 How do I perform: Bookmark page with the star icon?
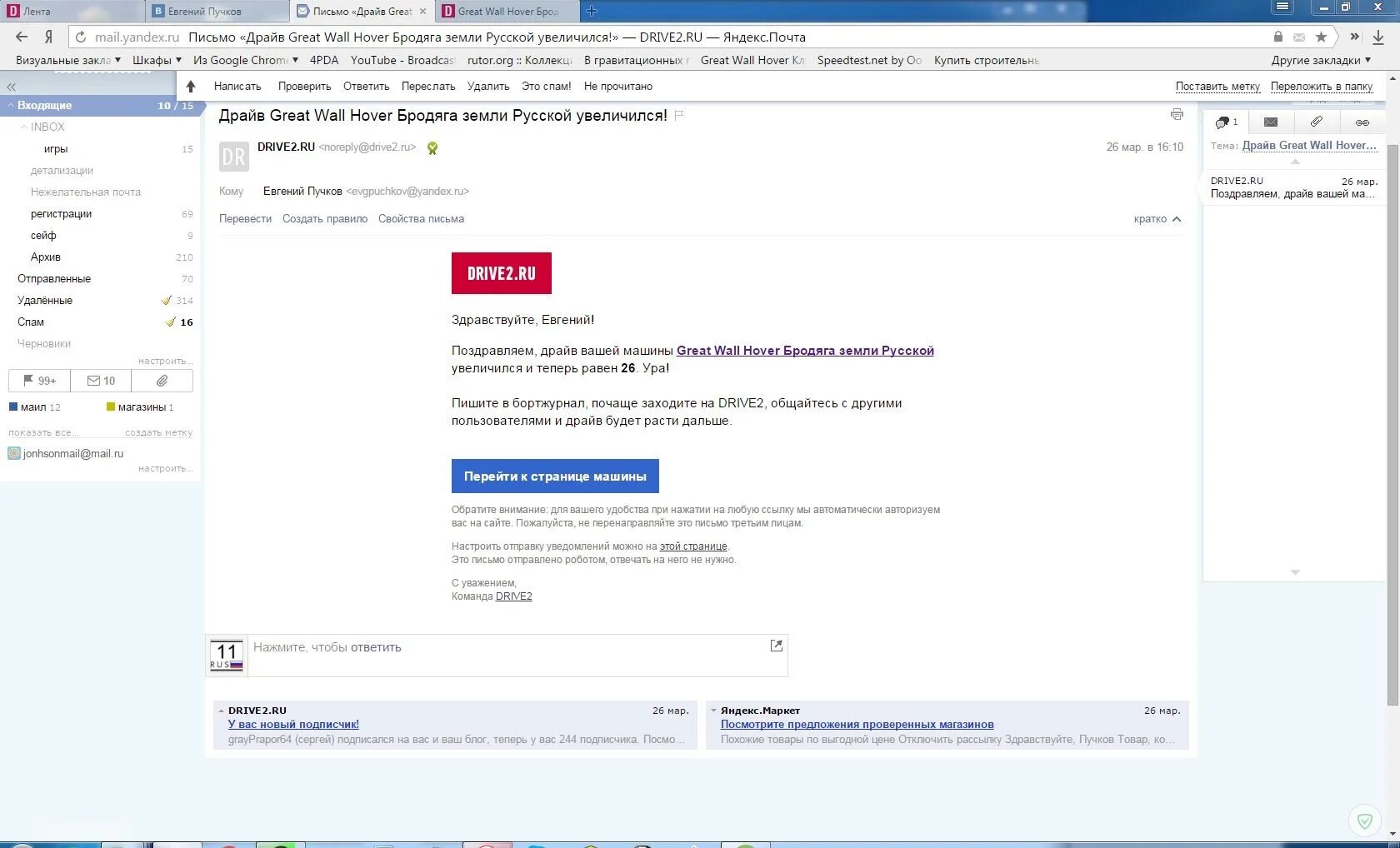[x=1321, y=37]
